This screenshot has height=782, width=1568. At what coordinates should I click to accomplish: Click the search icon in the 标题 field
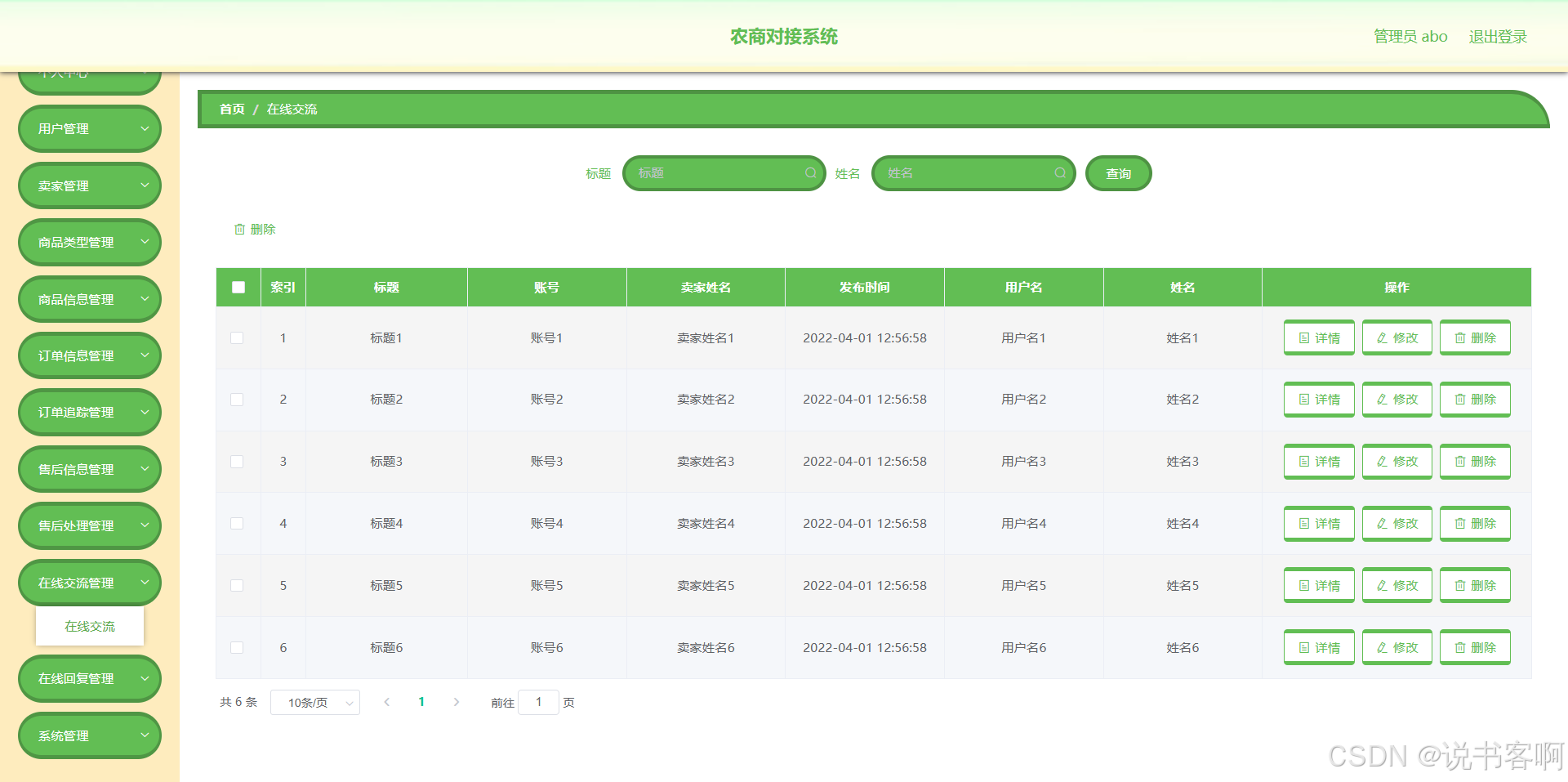pyautogui.click(x=810, y=173)
